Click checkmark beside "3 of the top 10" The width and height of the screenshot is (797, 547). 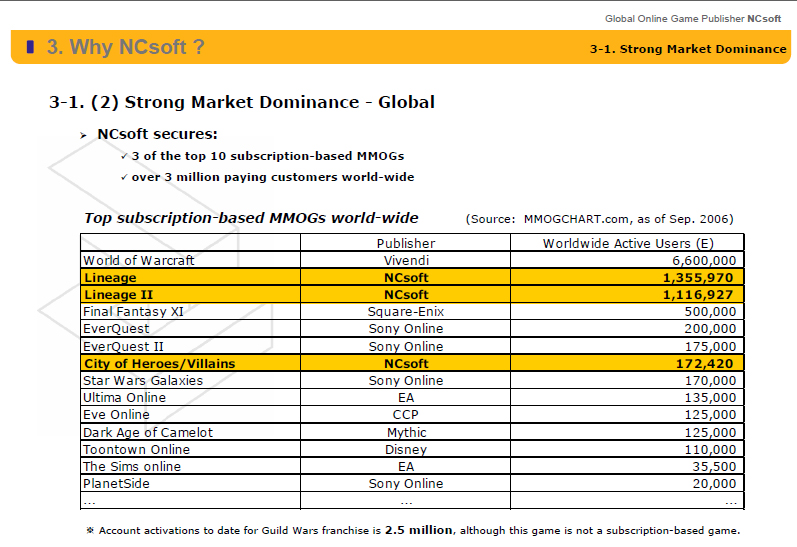(x=123, y=157)
